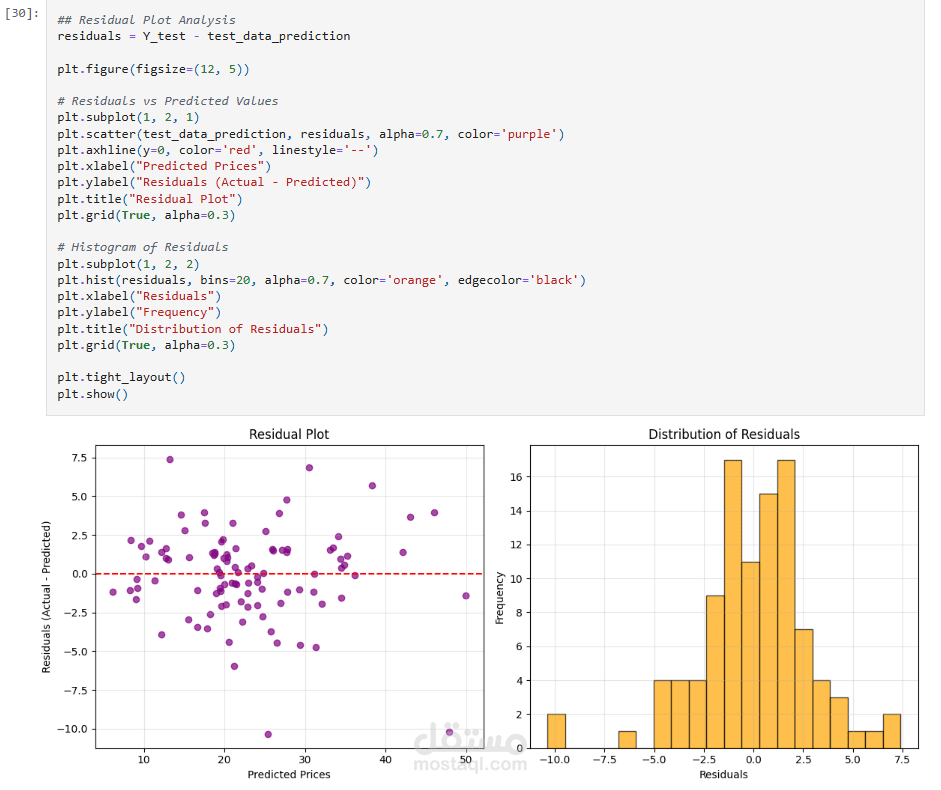Place cursor on the residuals assignment line
The image size is (941, 790).
click(x=203, y=36)
